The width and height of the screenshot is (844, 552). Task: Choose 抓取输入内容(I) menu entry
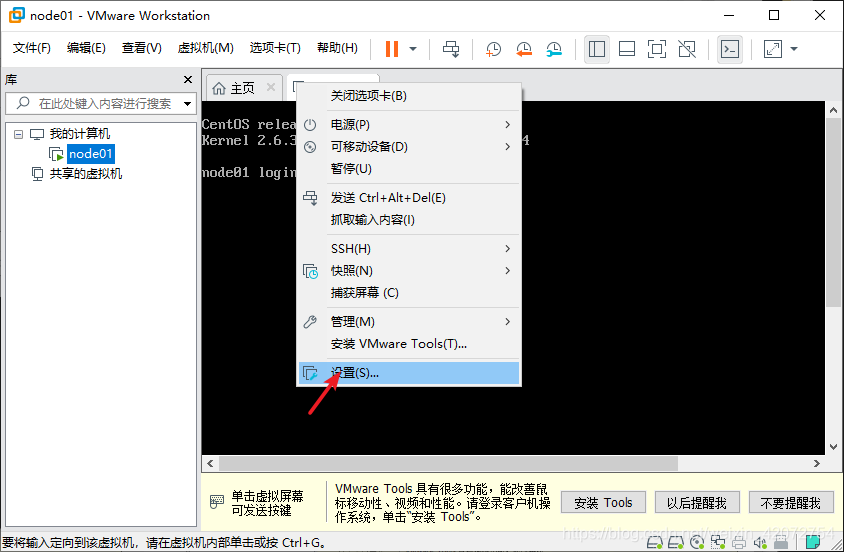(x=409, y=220)
